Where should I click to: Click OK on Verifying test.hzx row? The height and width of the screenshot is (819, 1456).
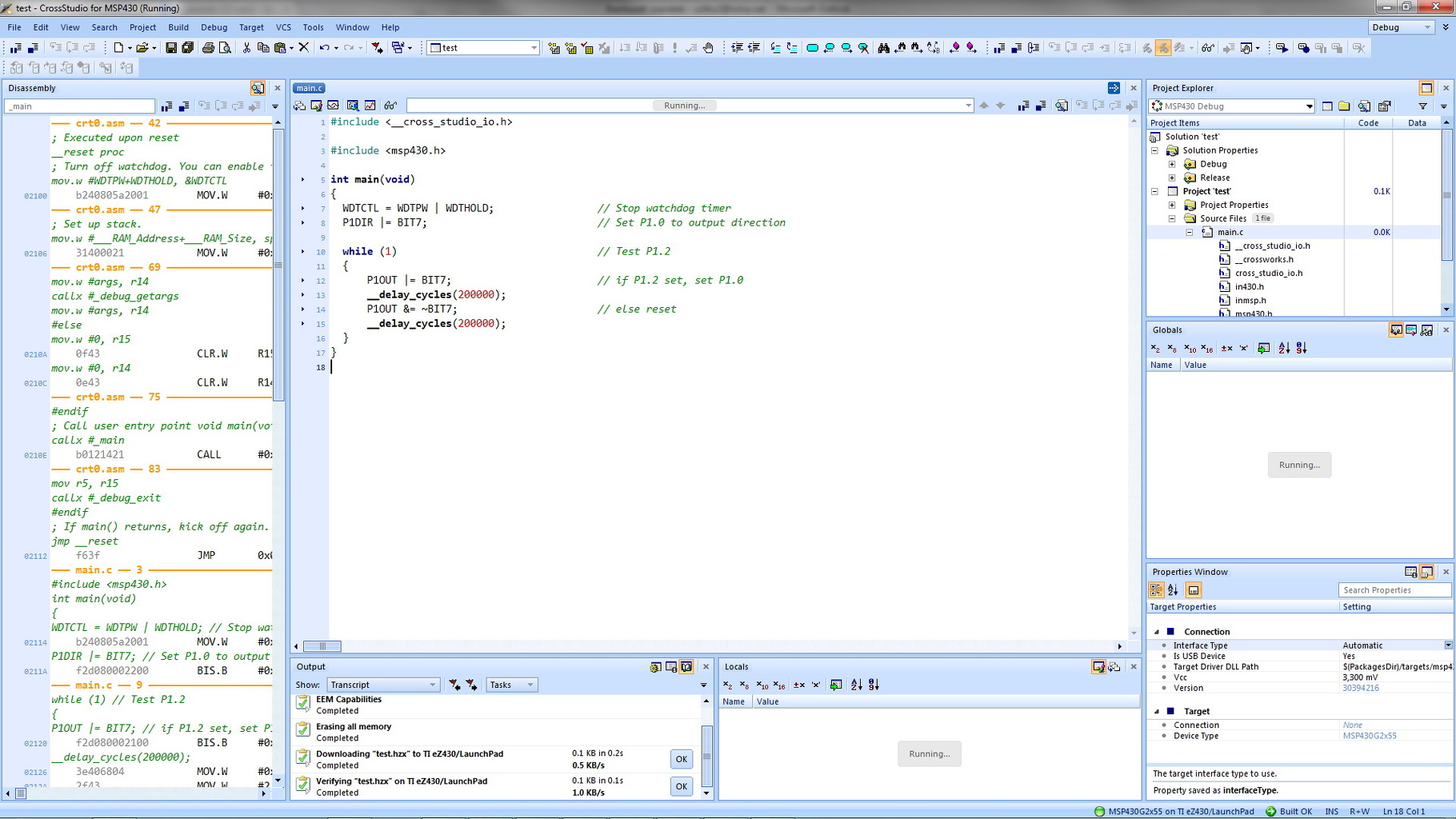[x=681, y=786]
